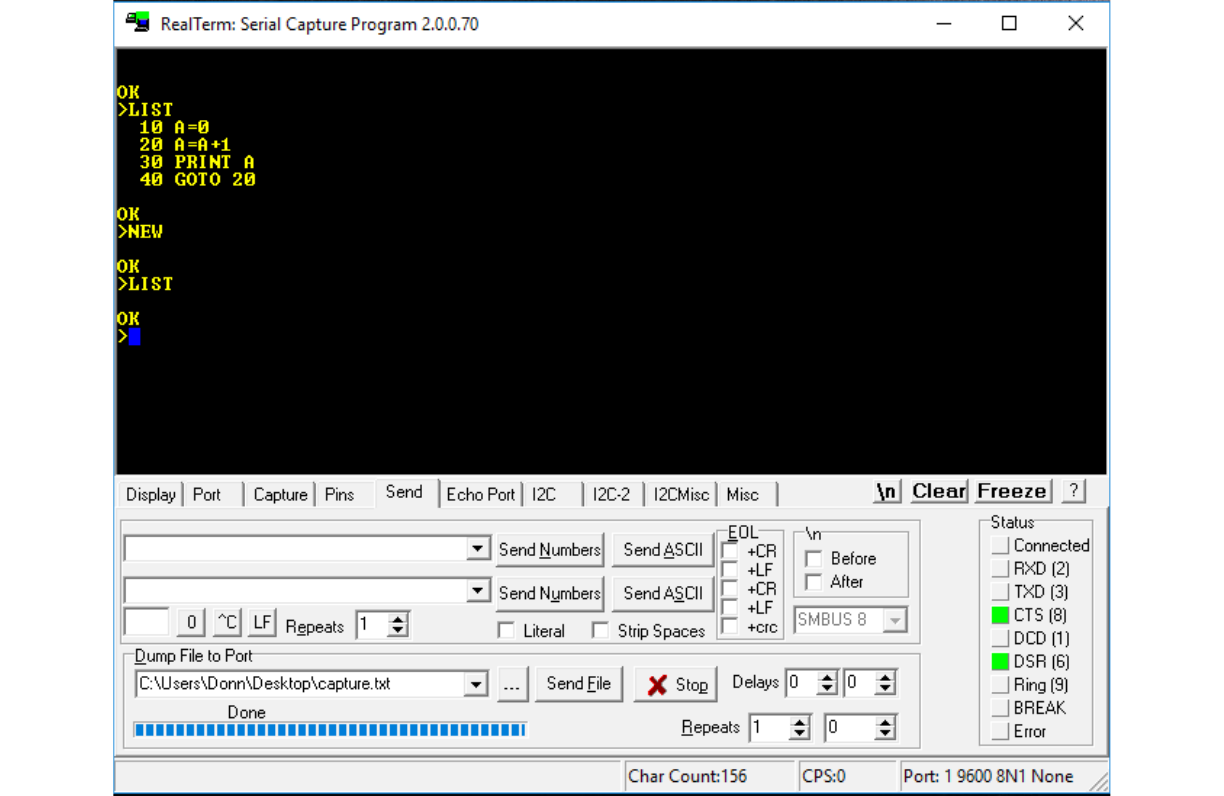Click the '30 PRINT A' terminal line
1224x796 pixels.
(198, 162)
